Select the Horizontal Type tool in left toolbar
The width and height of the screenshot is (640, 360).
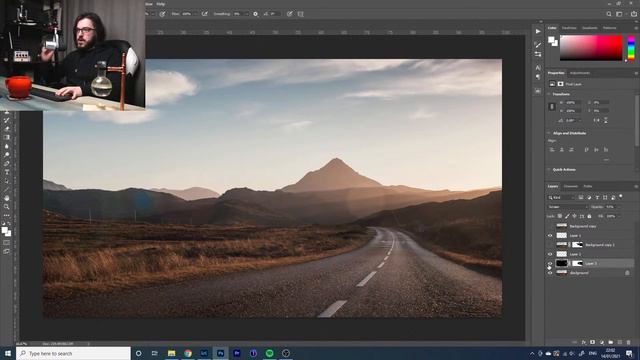pyautogui.click(x=7, y=172)
